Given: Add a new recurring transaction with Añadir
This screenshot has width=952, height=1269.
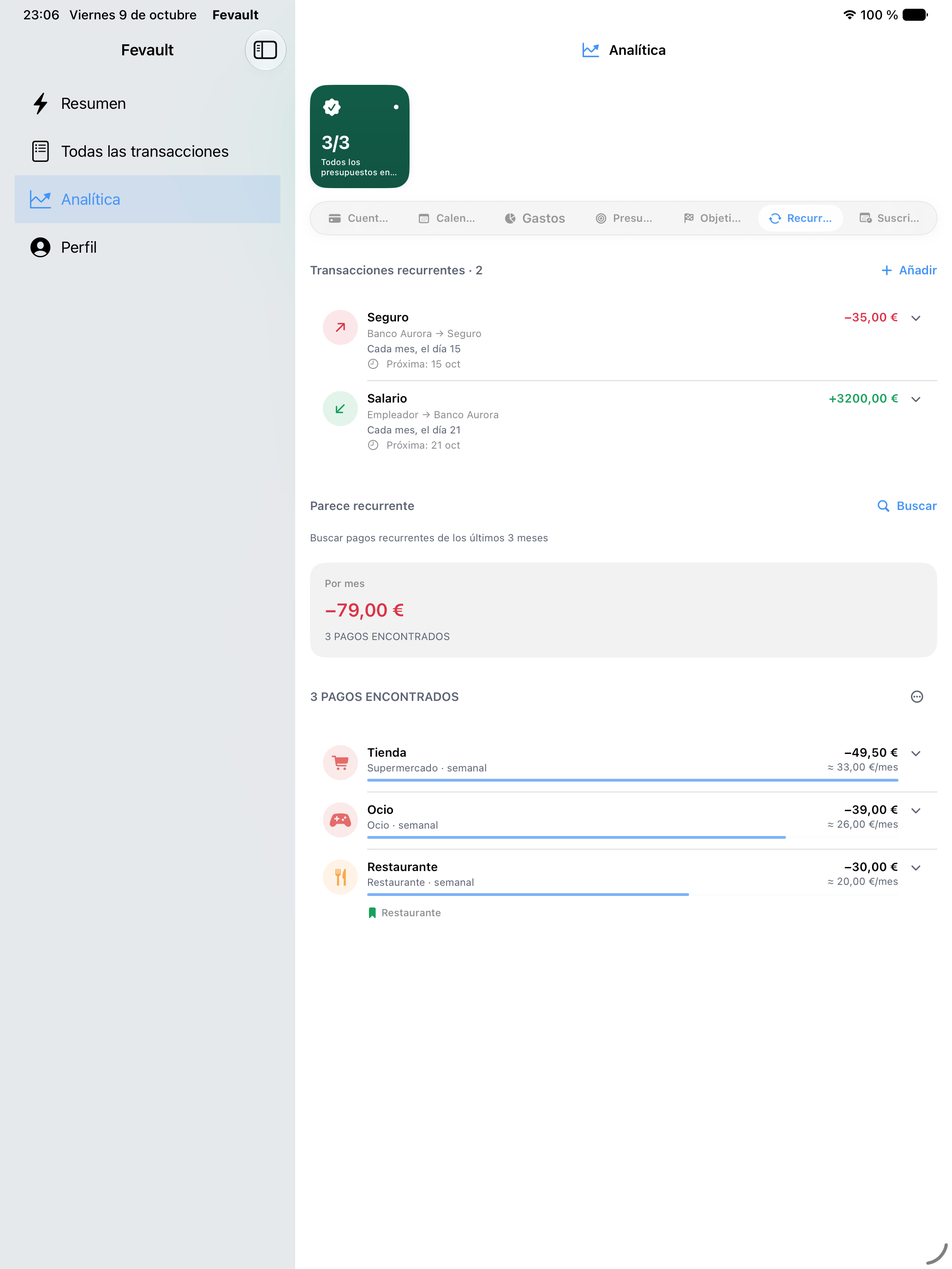Looking at the screenshot, I should [909, 270].
